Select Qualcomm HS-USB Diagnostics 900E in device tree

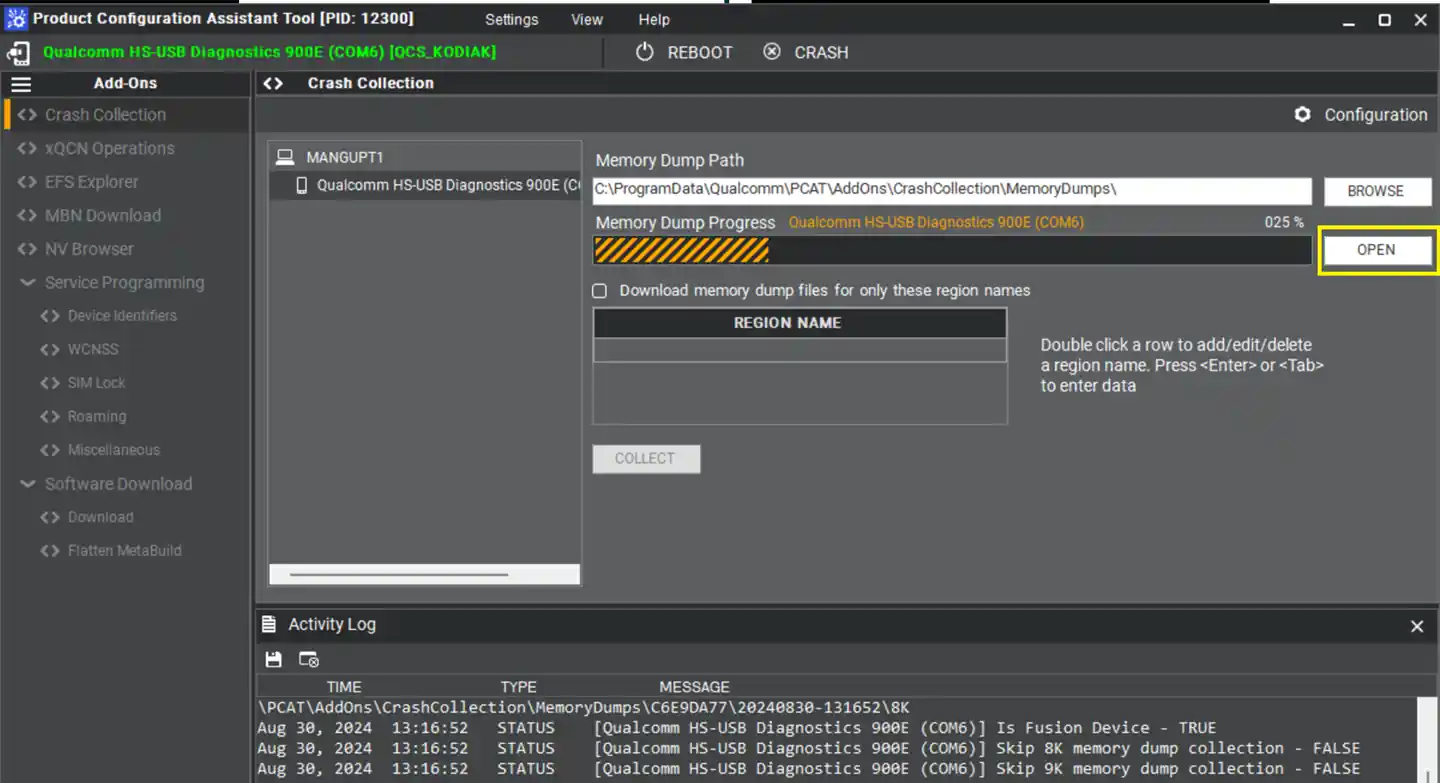pos(448,185)
